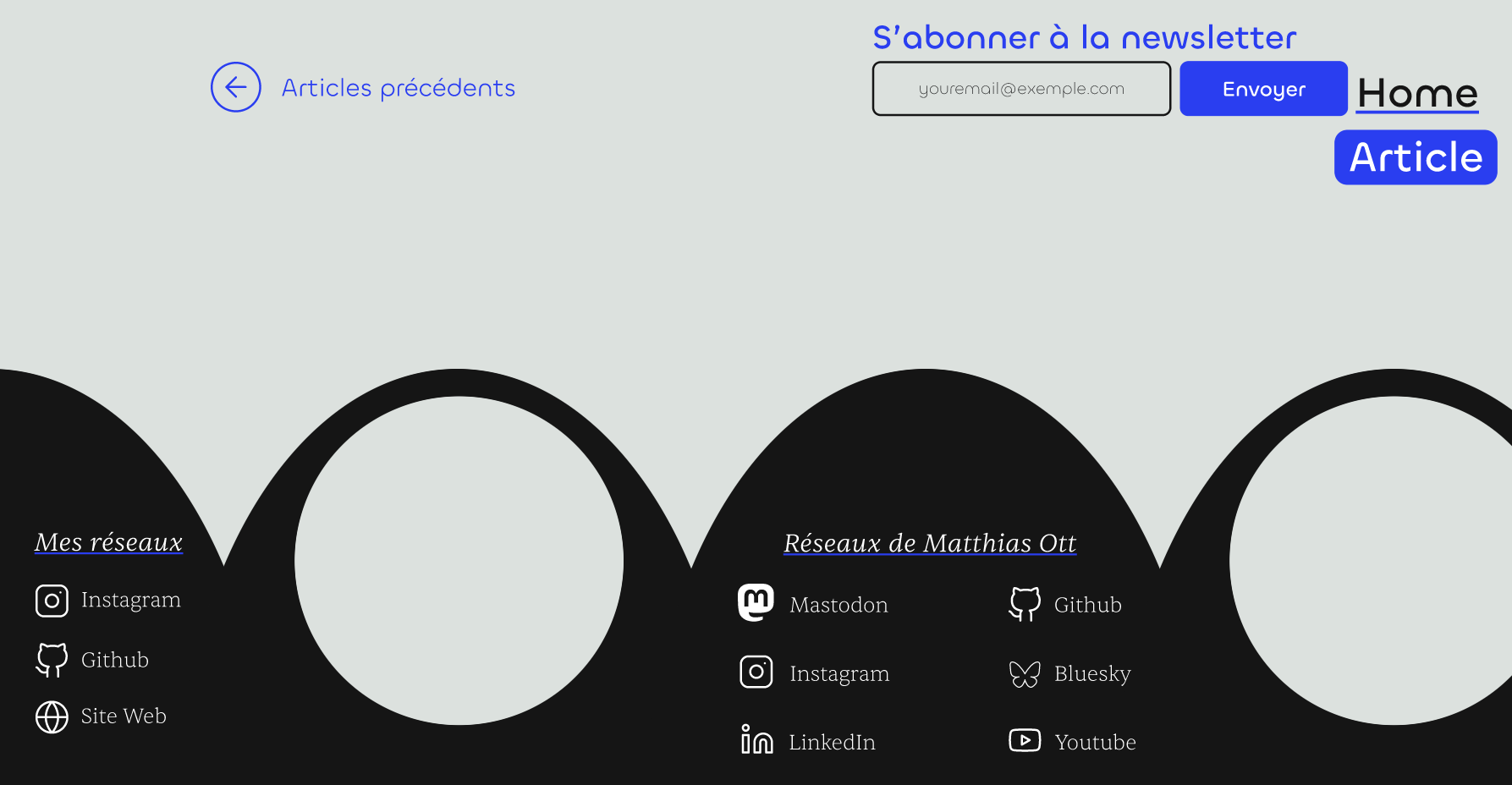This screenshot has height=785, width=1512.
Task: Open the Mes réseaux heading link
Action: (x=107, y=542)
